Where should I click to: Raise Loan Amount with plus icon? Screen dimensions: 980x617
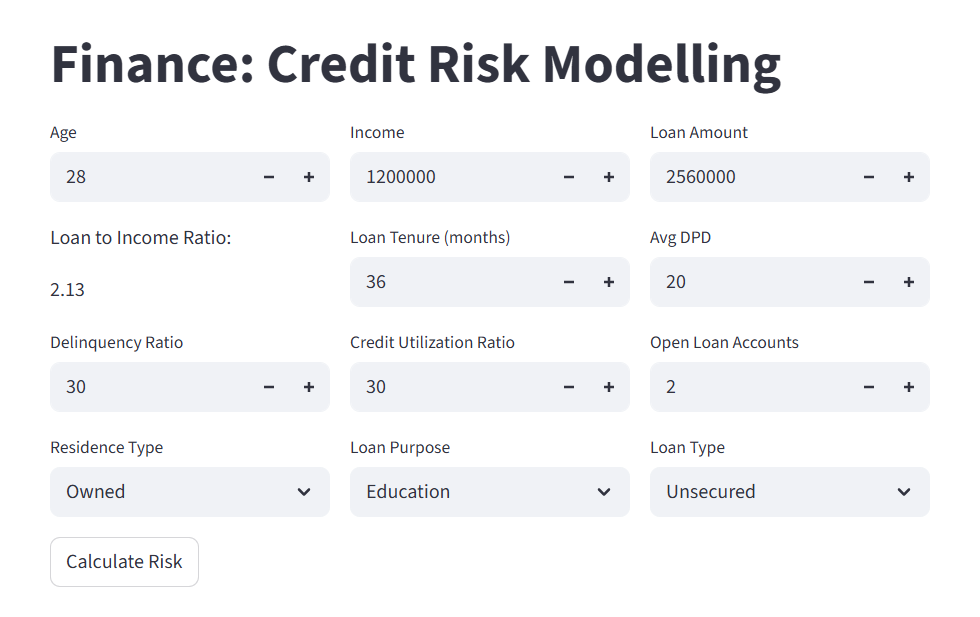[x=909, y=177]
